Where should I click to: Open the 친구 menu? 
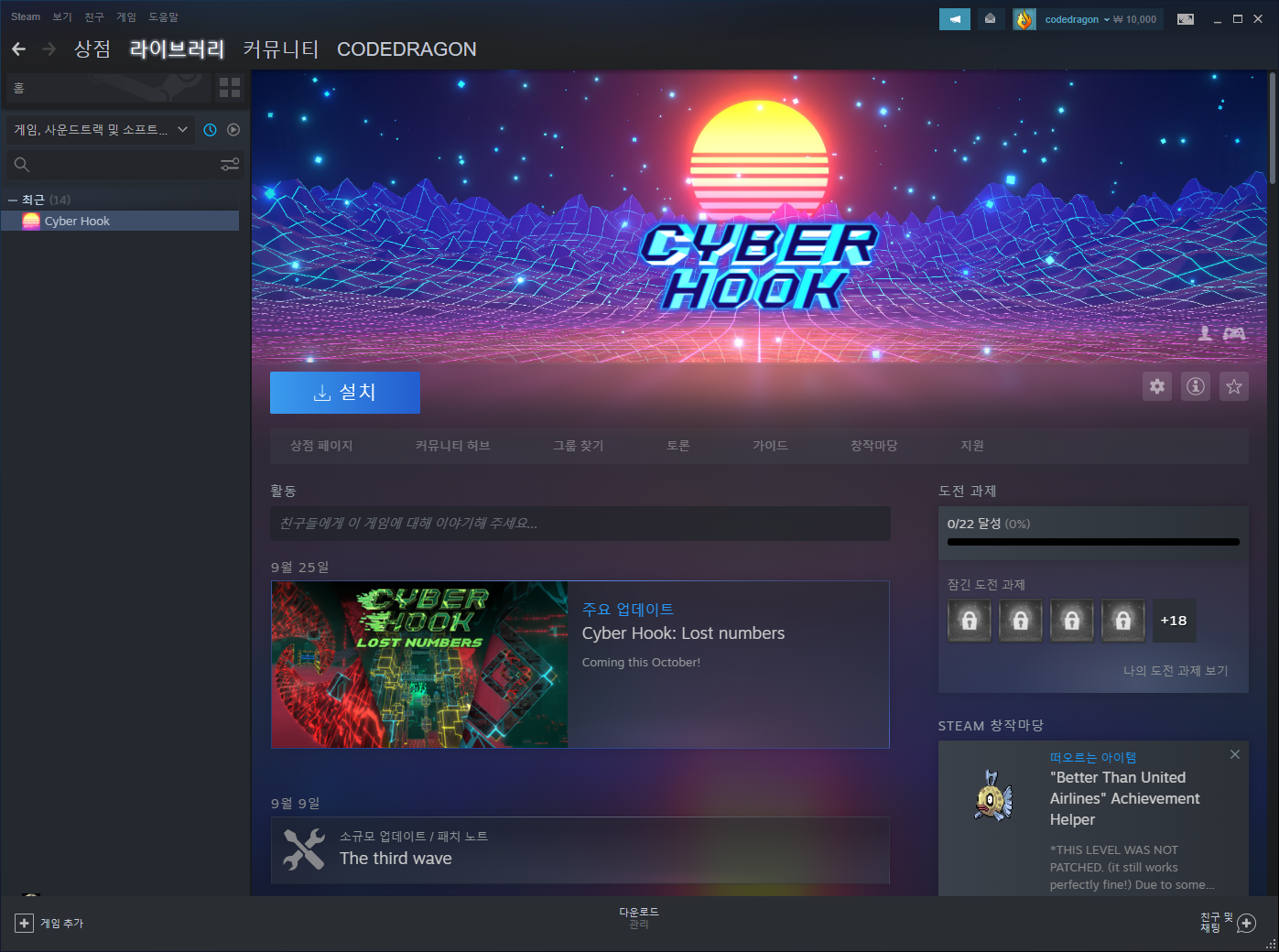point(94,16)
